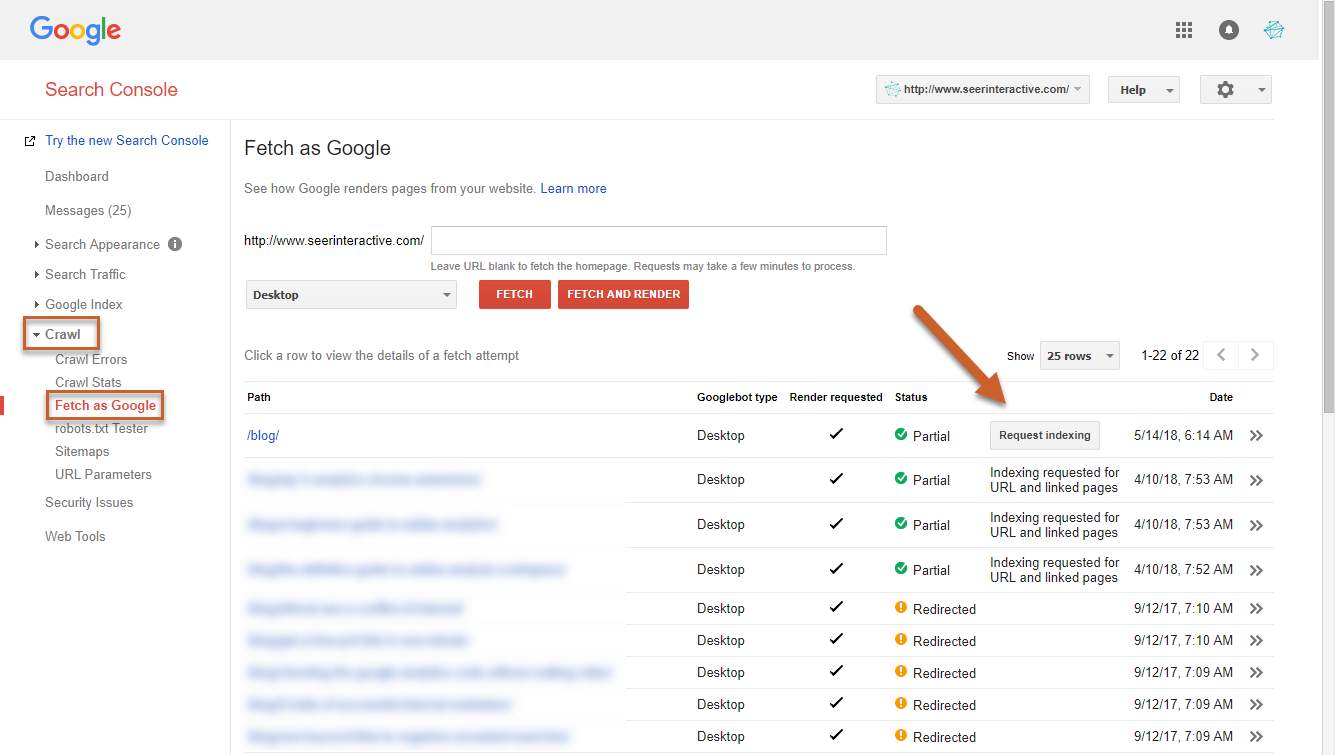
Task: Open the Google apps grid icon
Action: [1184, 30]
